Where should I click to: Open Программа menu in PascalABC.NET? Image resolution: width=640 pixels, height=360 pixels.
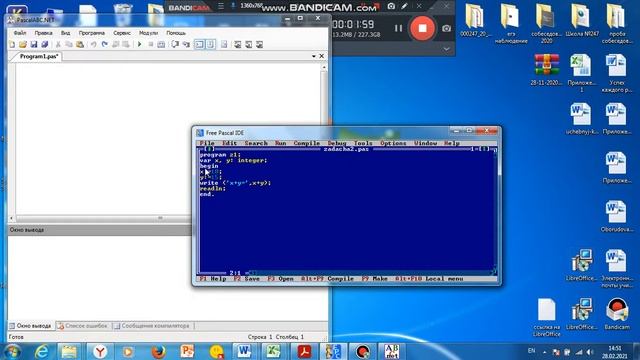(x=91, y=33)
